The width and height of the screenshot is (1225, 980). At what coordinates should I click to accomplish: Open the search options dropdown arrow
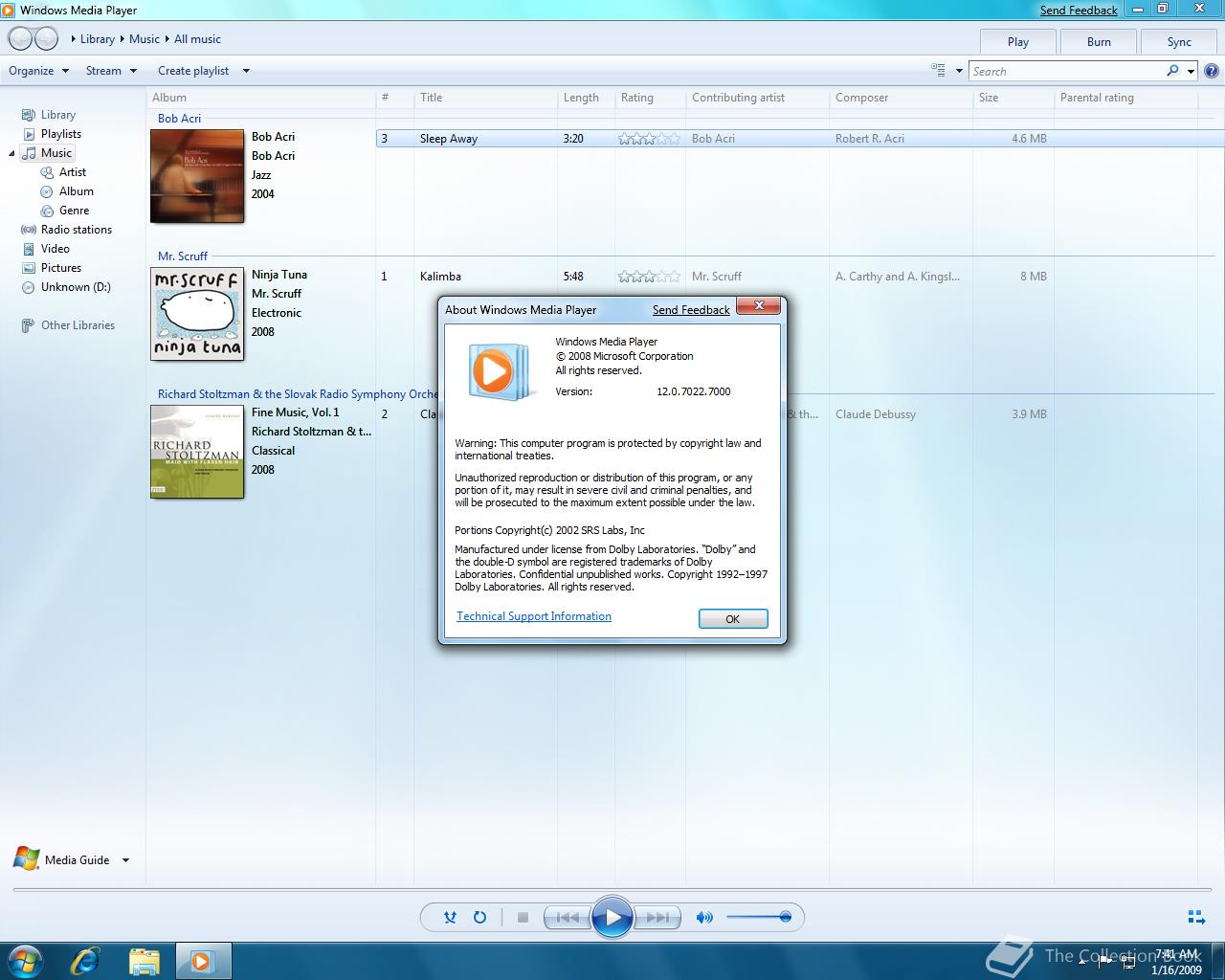[x=1191, y=71]
